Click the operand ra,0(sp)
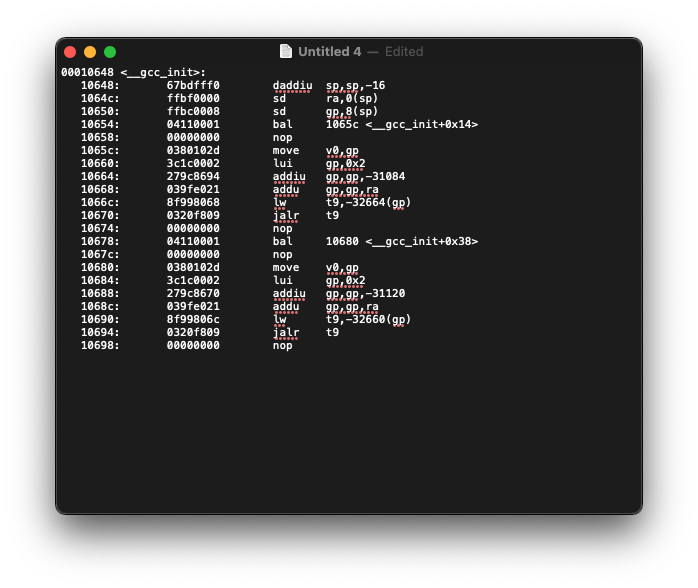The image size is (698, 588). [x=352, y=98]
